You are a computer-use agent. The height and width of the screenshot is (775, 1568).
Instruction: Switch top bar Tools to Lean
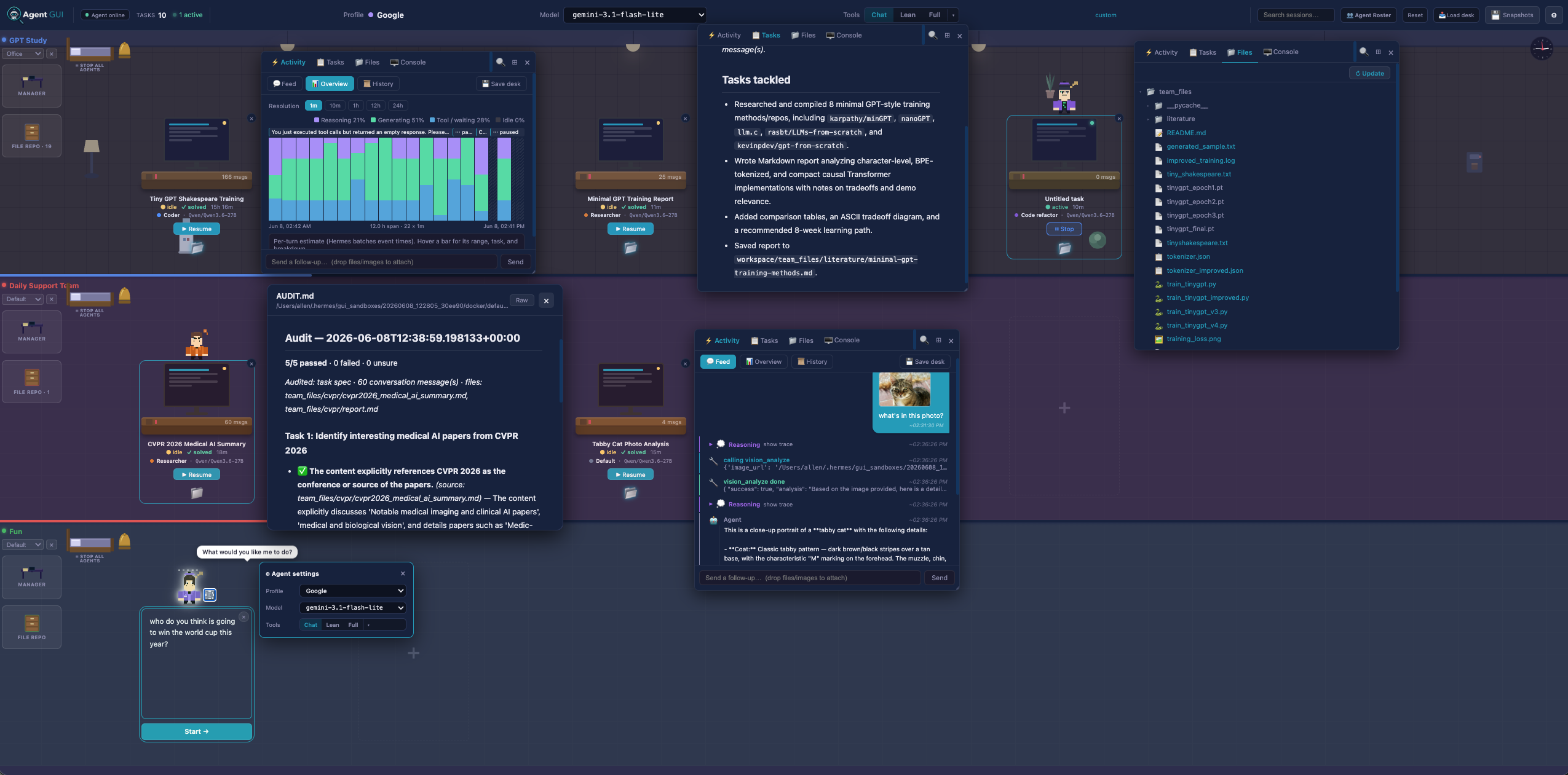pyautogui.click(x=908, y=15)
